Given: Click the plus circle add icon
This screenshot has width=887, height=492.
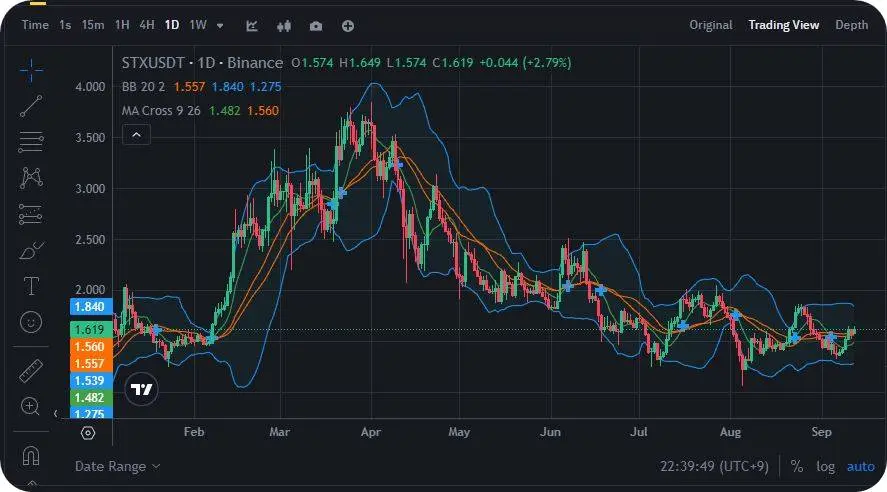Looking at the screenshot, I should tap(348, 26).
